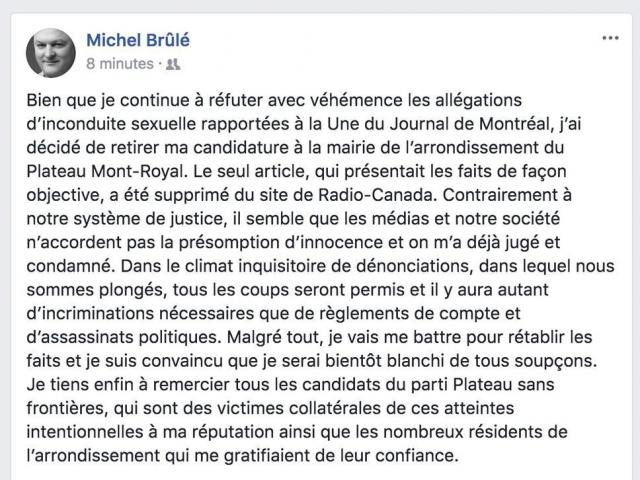Click the opening words "Bien que"
Image resolution: width=640 pixels, height=480 pixels.
click(x=54, y=102)
